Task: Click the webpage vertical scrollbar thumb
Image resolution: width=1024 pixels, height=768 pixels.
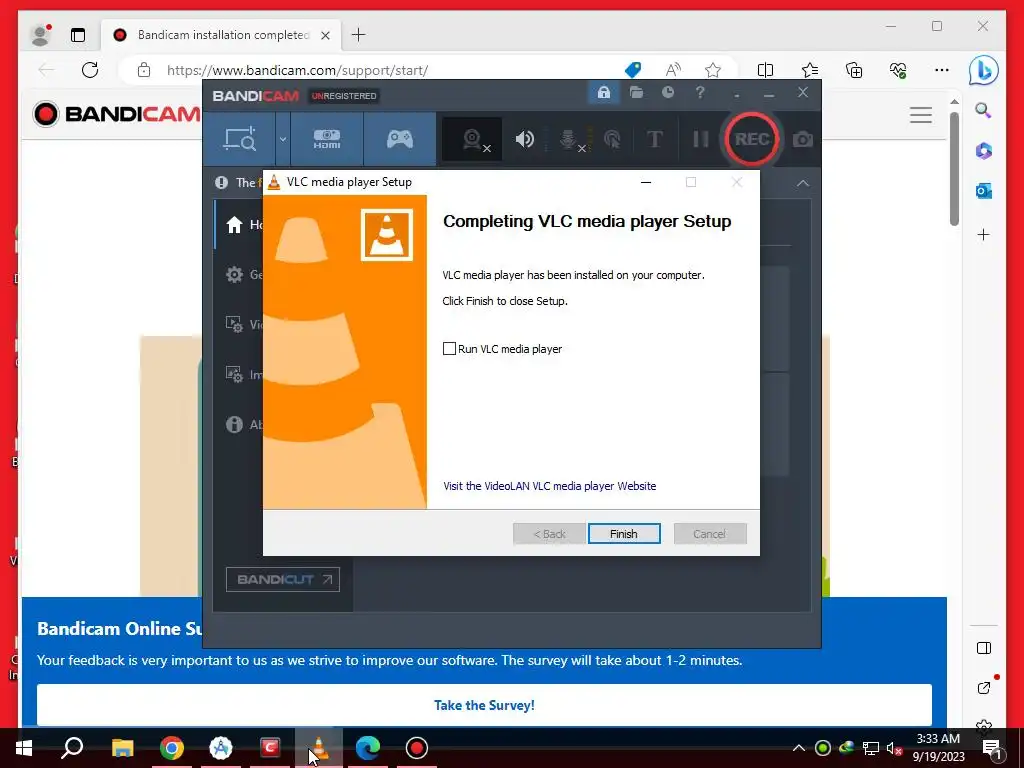Action: [954, 168]
